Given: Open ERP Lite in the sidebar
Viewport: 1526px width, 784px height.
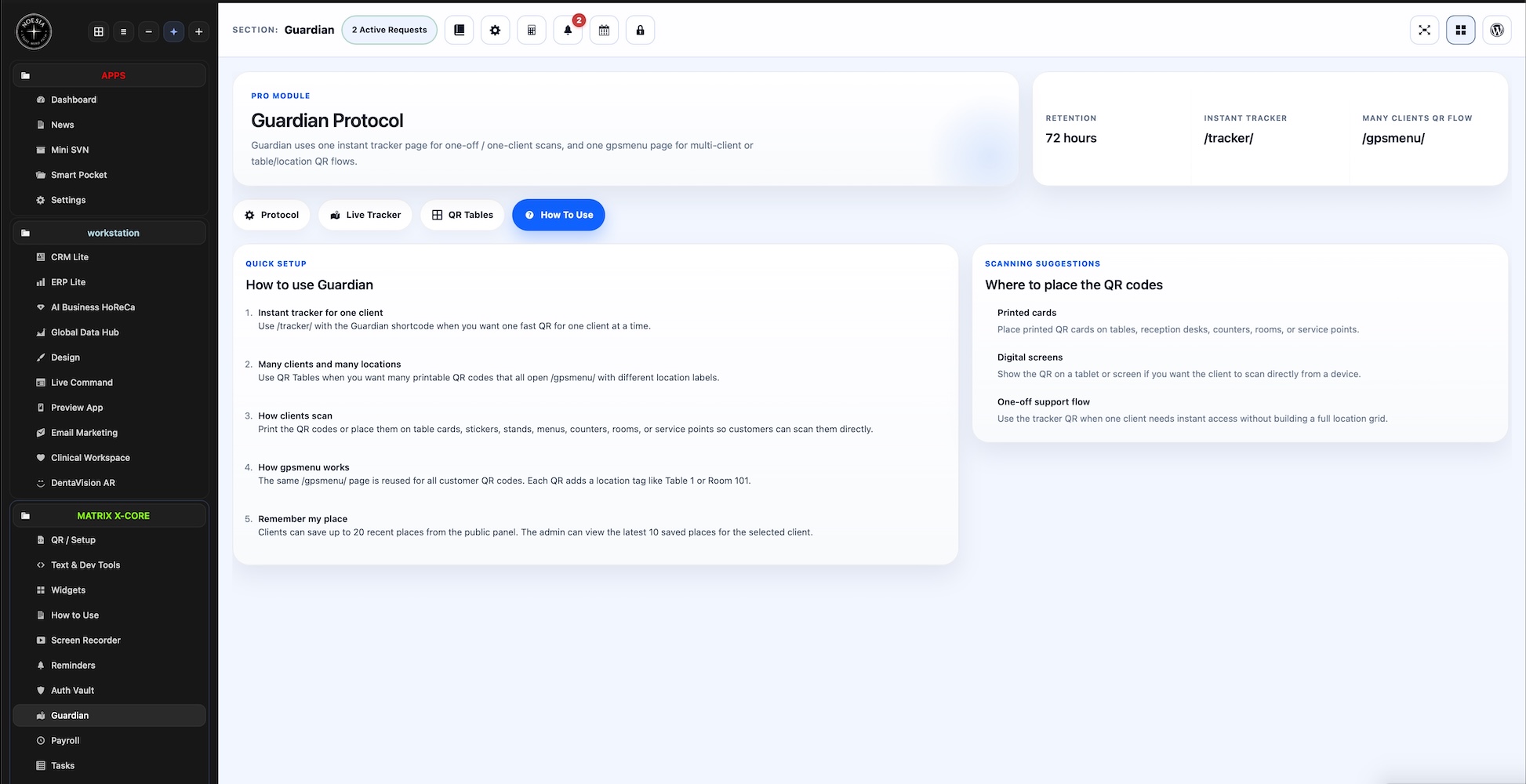Looking at the screenshot, I should tap(110, 282).
